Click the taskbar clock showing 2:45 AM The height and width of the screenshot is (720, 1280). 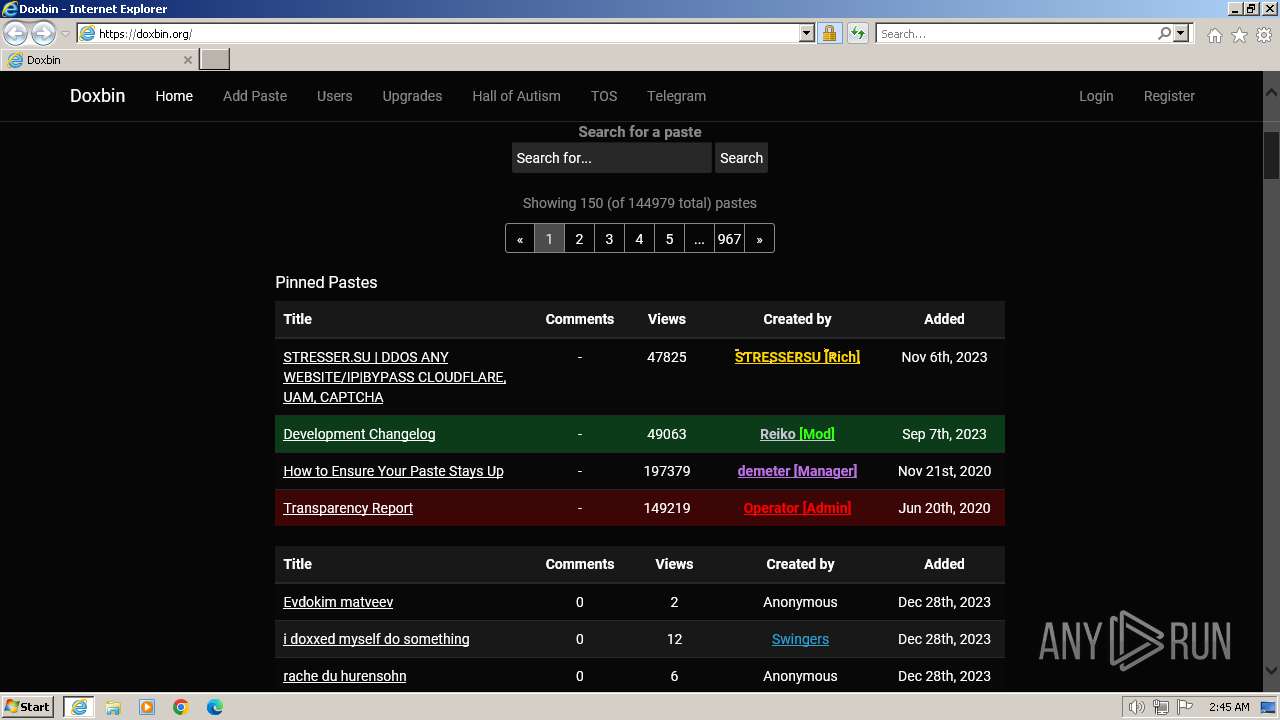(x=1229, y=707)
